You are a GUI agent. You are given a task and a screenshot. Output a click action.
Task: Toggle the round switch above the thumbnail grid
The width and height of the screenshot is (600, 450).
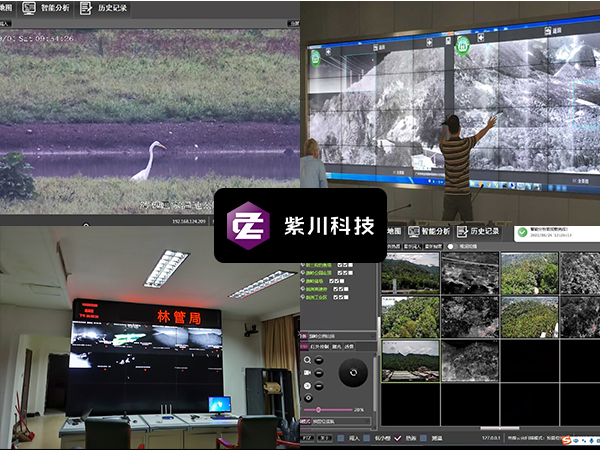(451, 246)
